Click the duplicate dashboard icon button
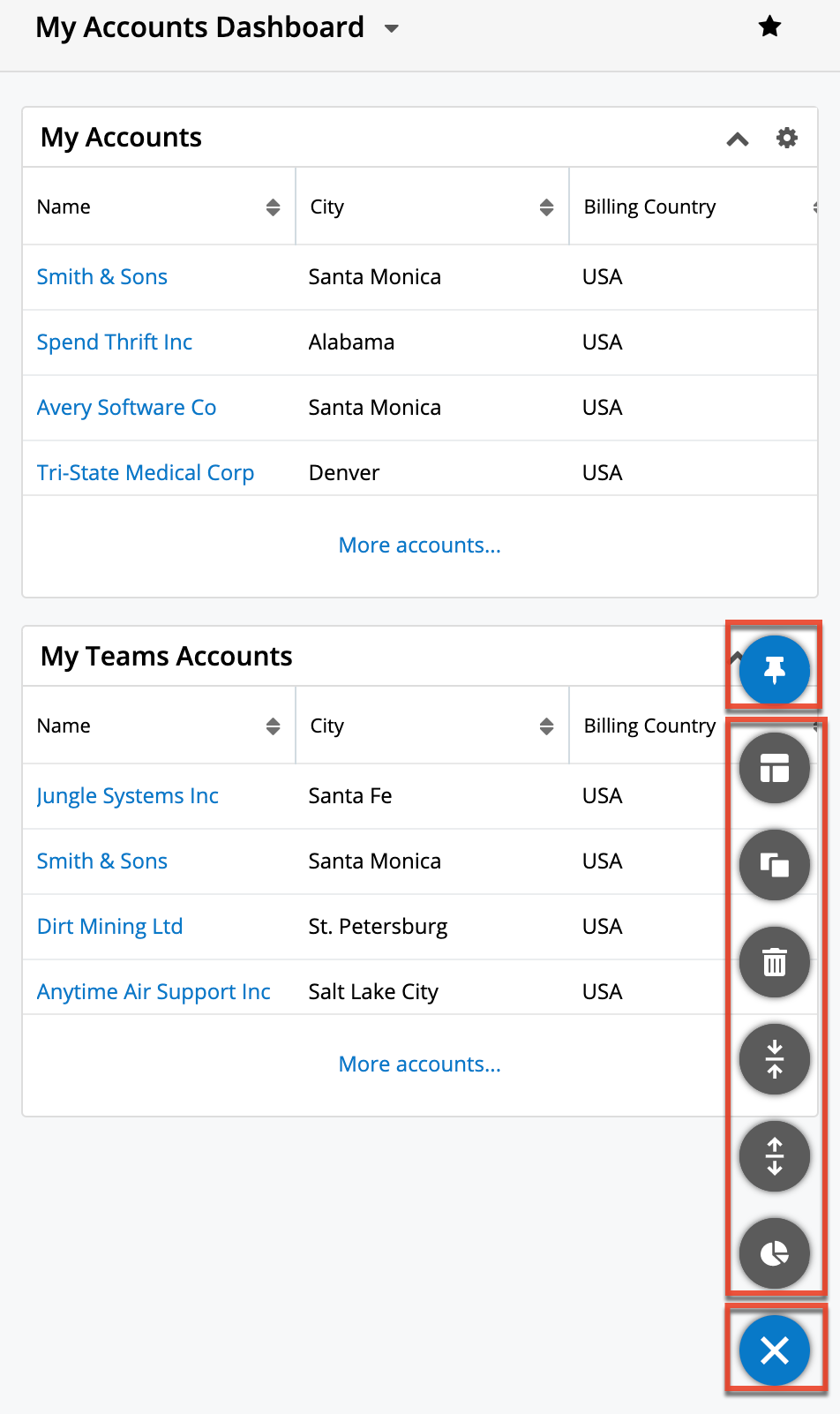 click(774, 865)
